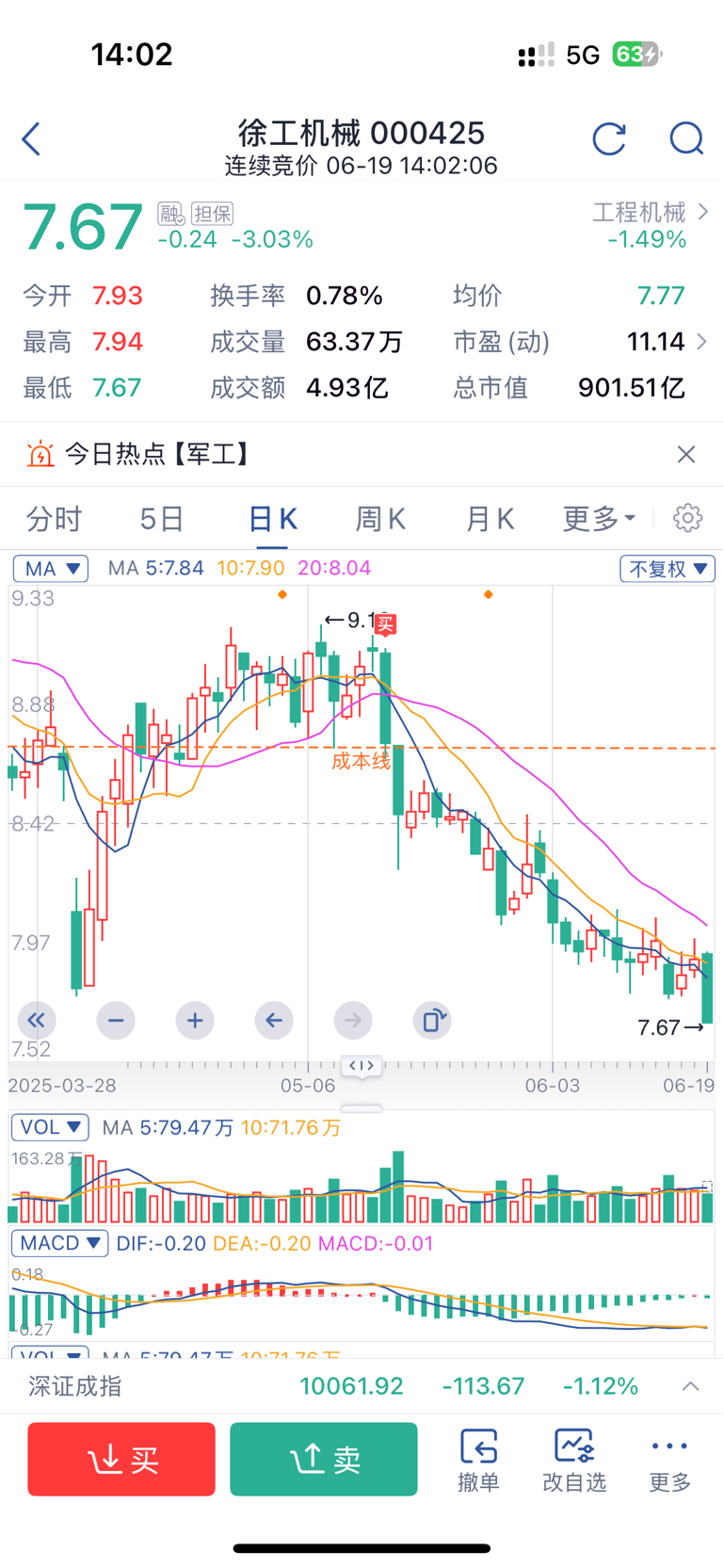Open the VOL indicator dropdown
Screen dimensions: 724x1568
pos(51,1127)
